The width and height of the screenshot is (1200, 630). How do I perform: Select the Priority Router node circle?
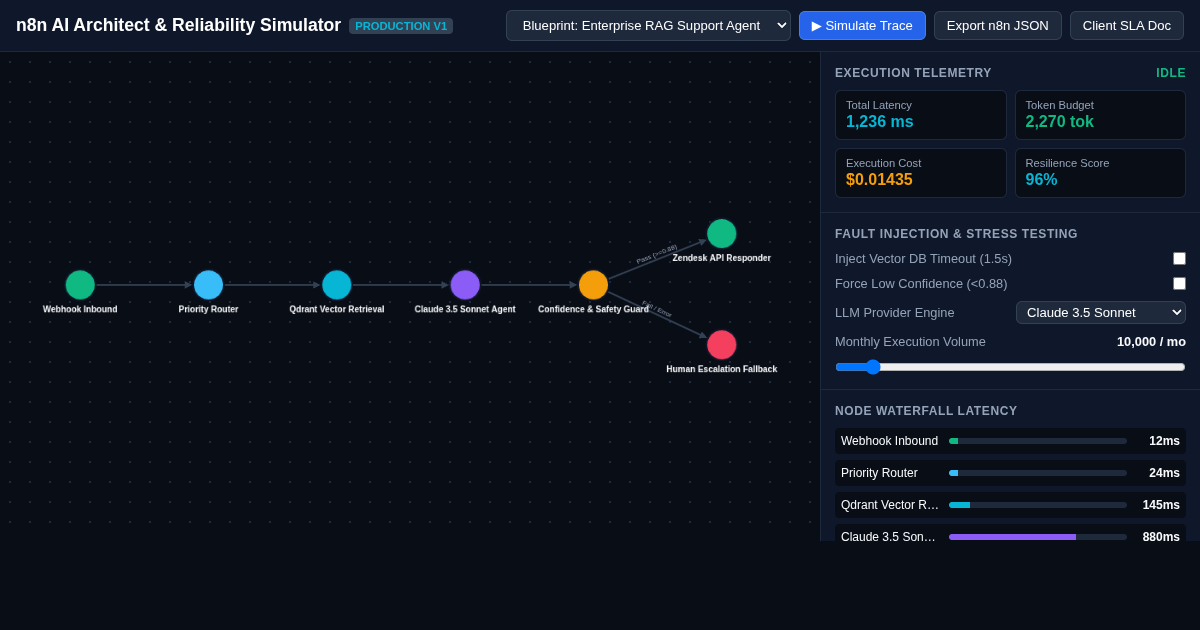tap(208, 285)
